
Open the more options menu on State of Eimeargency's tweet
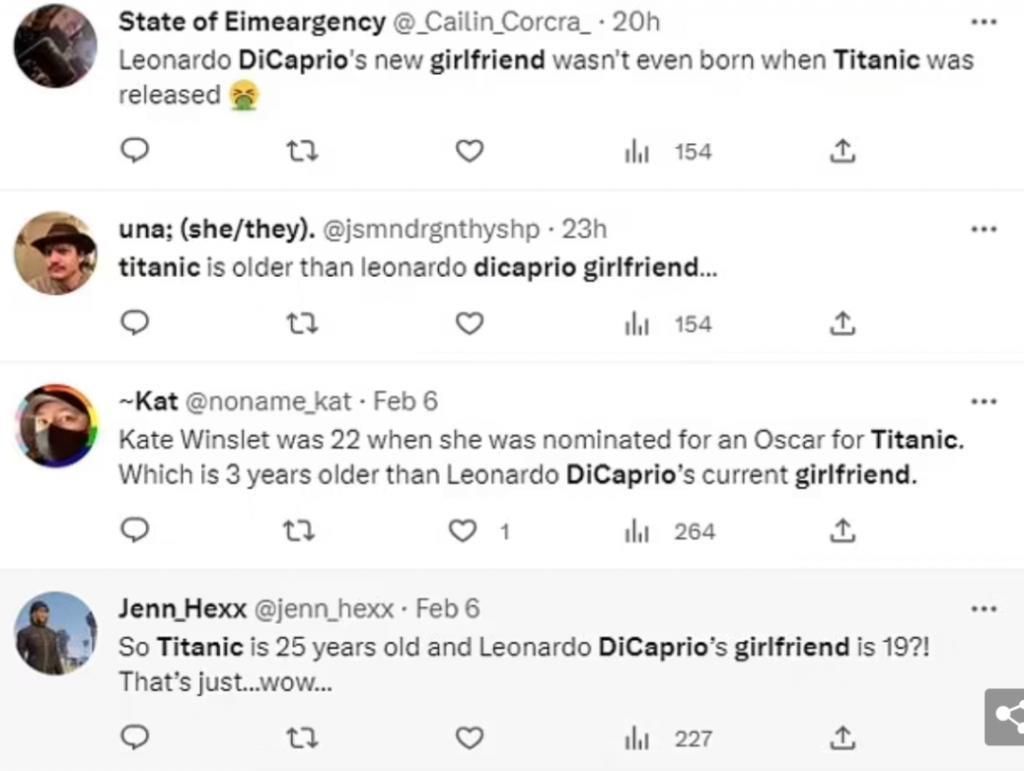click(x=985, y=22)
